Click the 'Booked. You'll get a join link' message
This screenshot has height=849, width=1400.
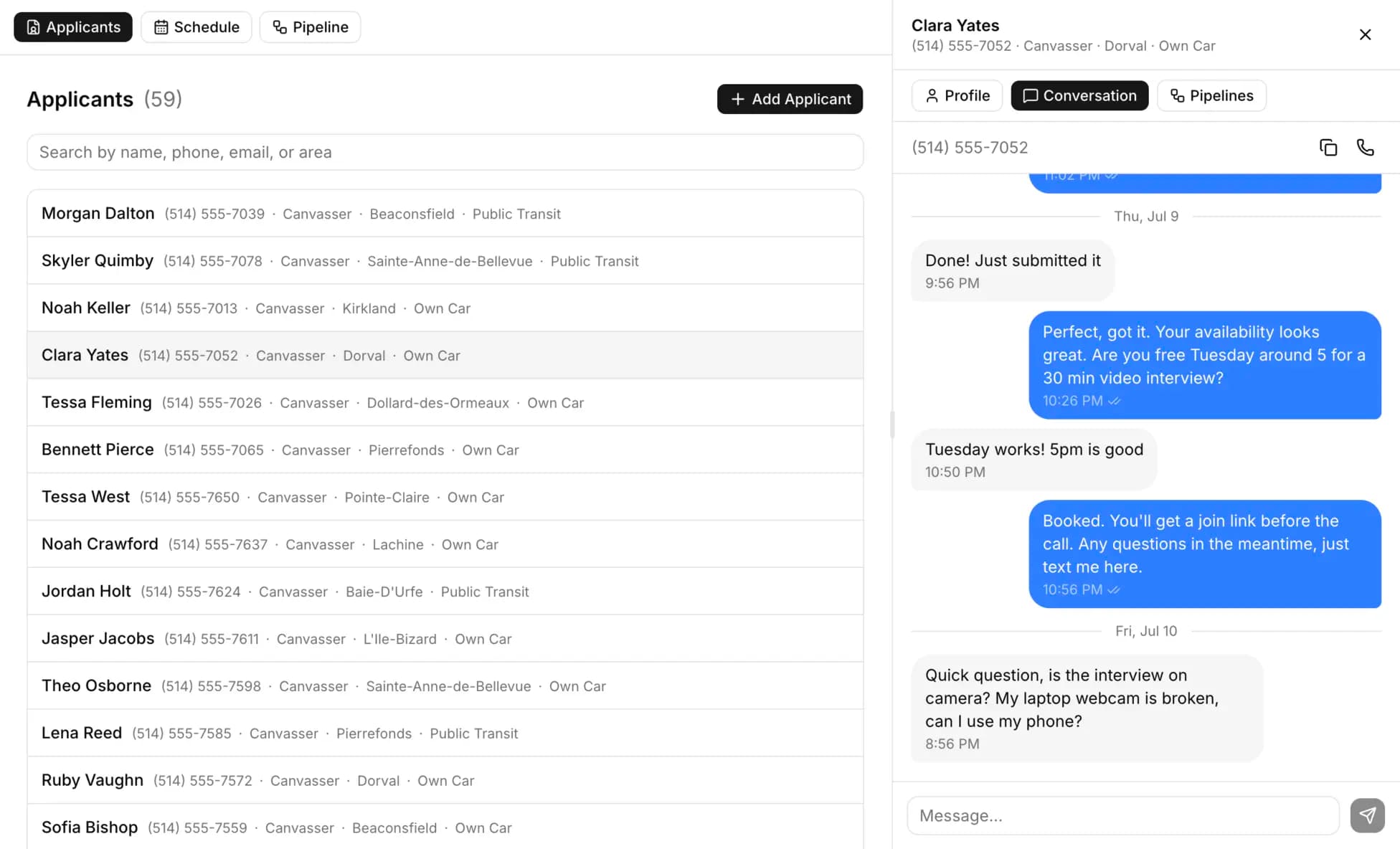tap(1205, 554)
